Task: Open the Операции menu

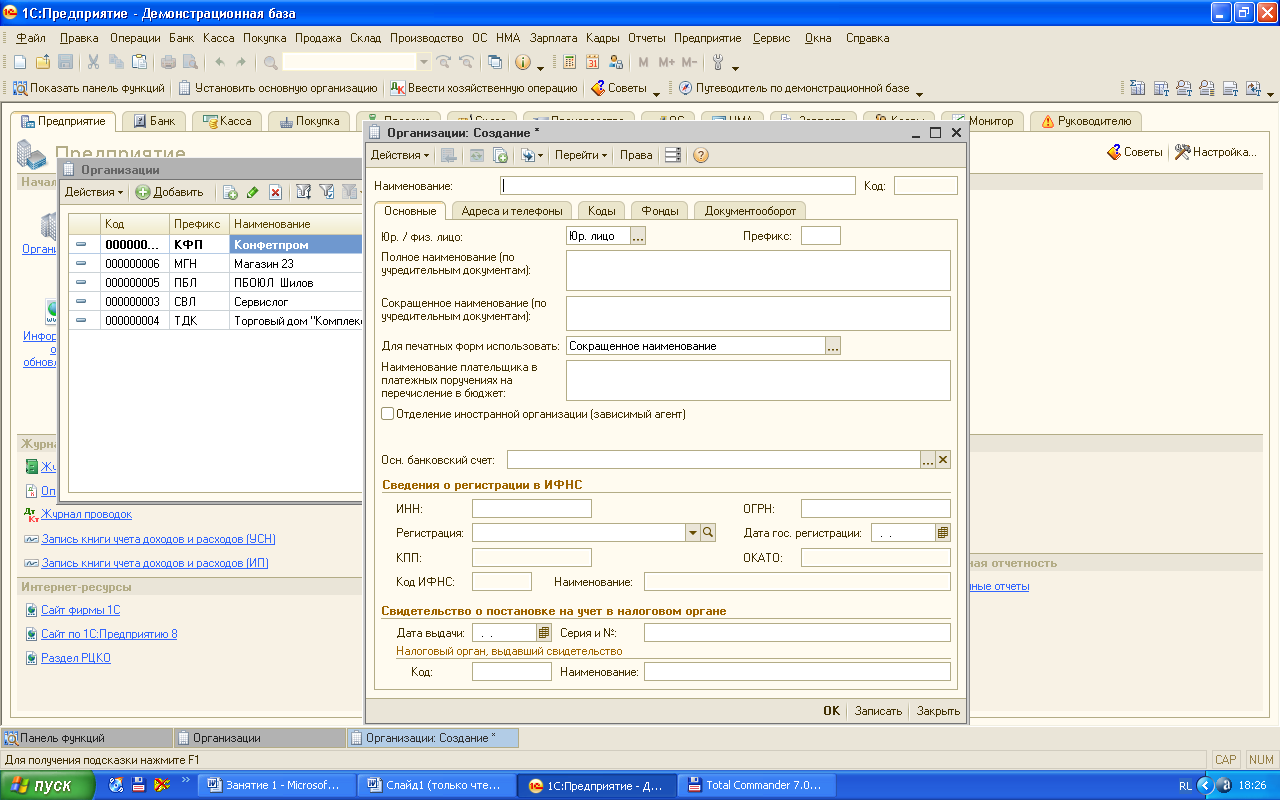Action: [135, 38]
